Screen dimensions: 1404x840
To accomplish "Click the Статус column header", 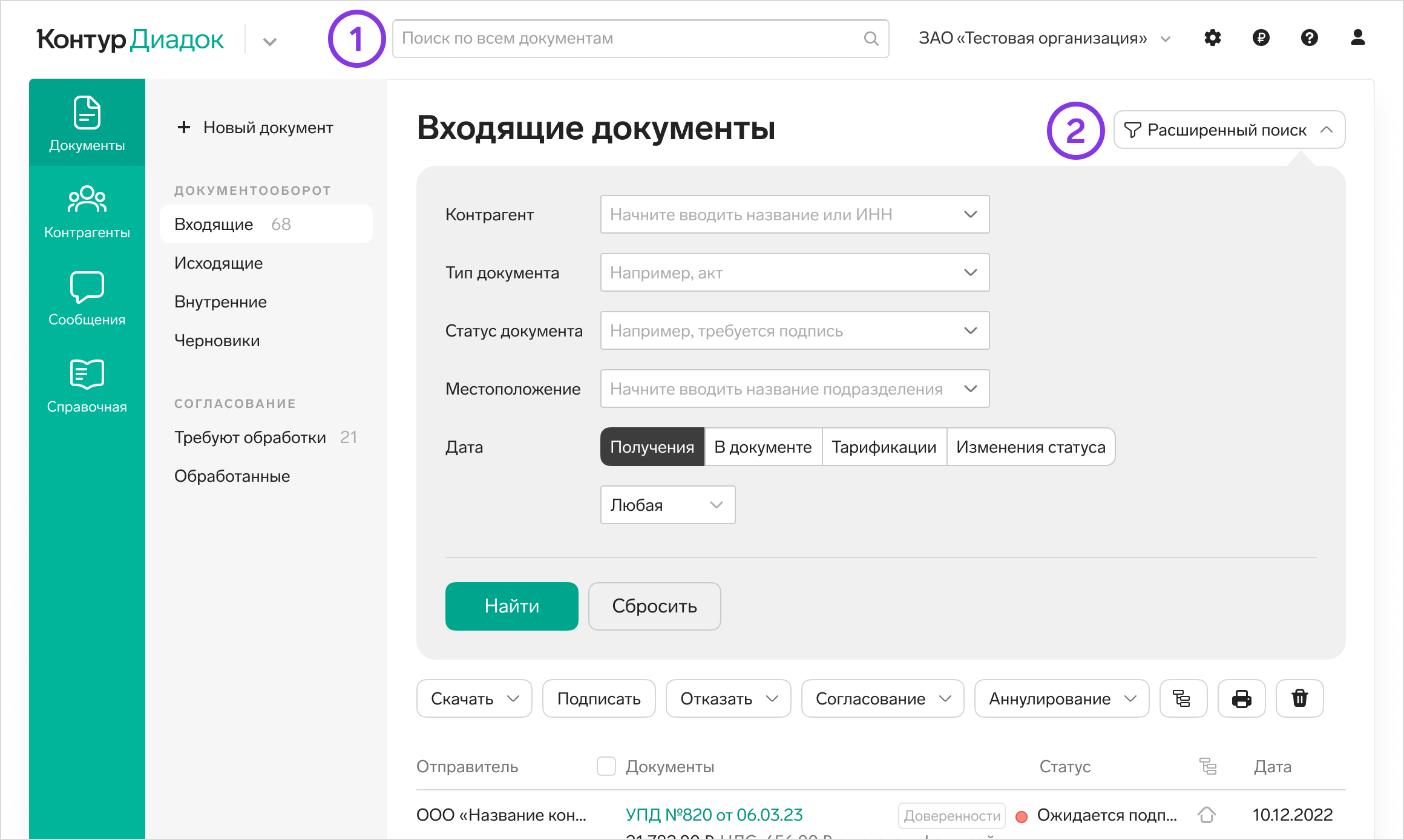I will pos(1064,766).
